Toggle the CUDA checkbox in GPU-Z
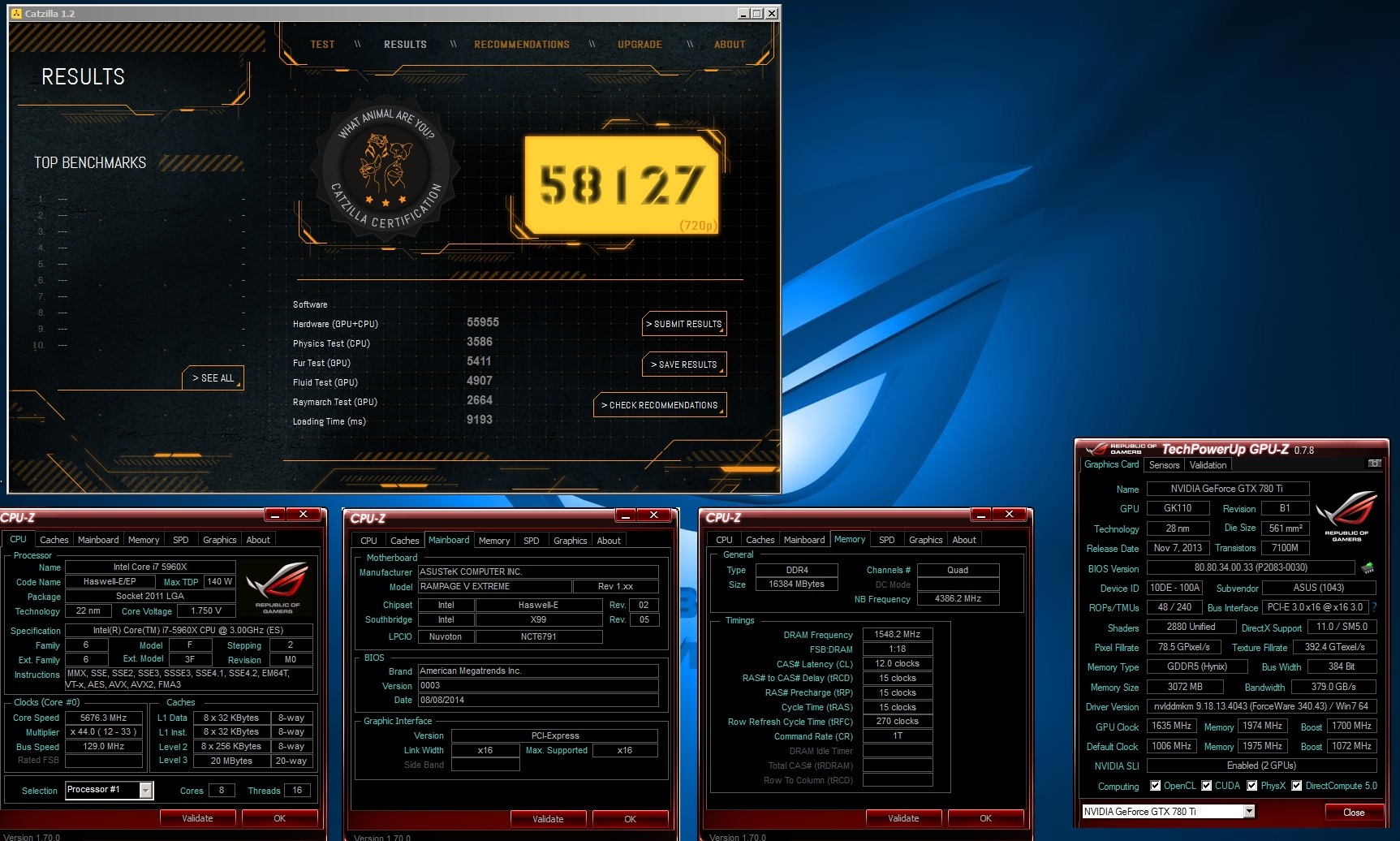This screenshot has height=841, width=1400. pos(1207,786)
